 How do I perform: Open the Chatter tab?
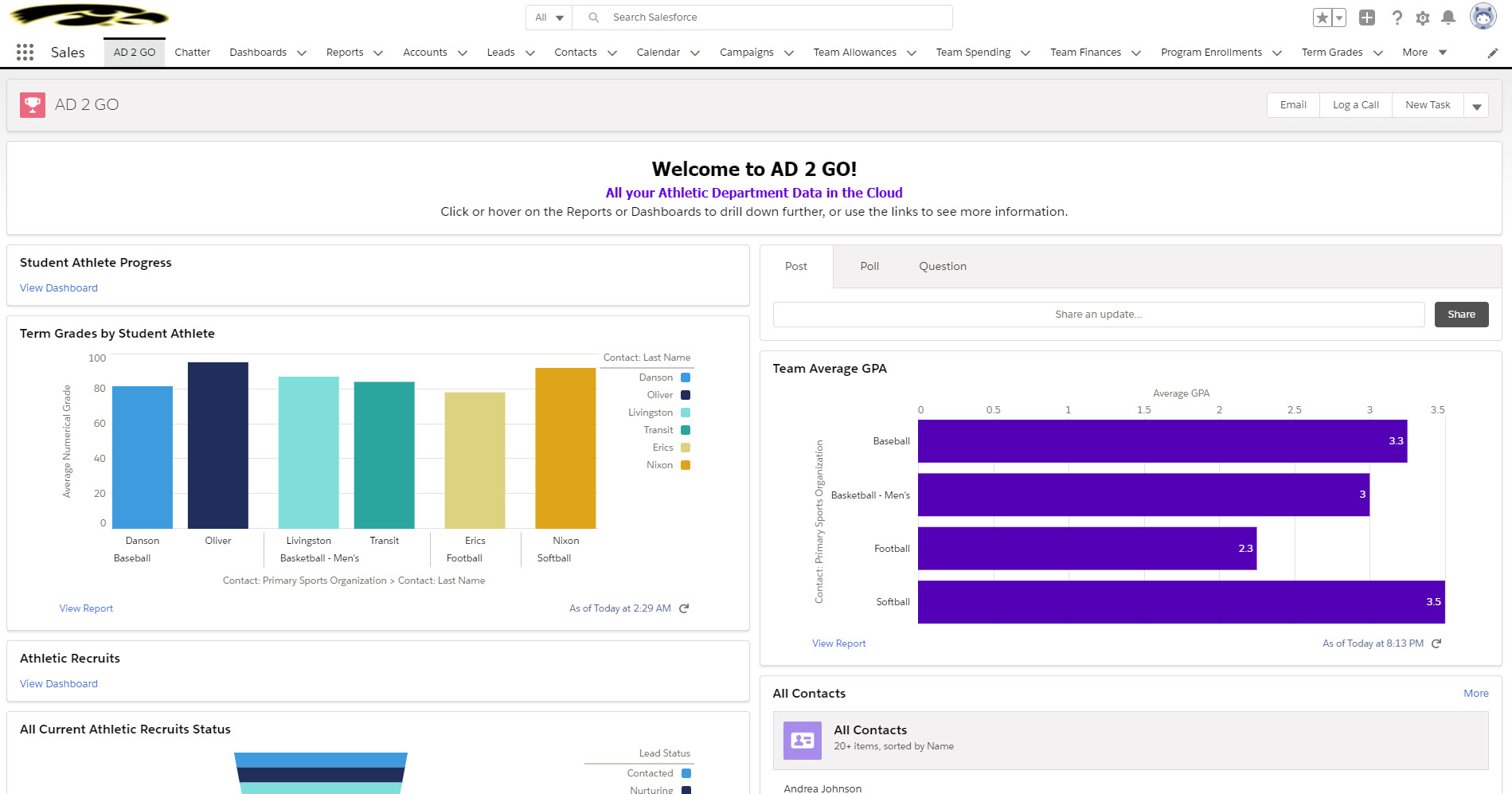pyautogui.click(x=193, y=53)
